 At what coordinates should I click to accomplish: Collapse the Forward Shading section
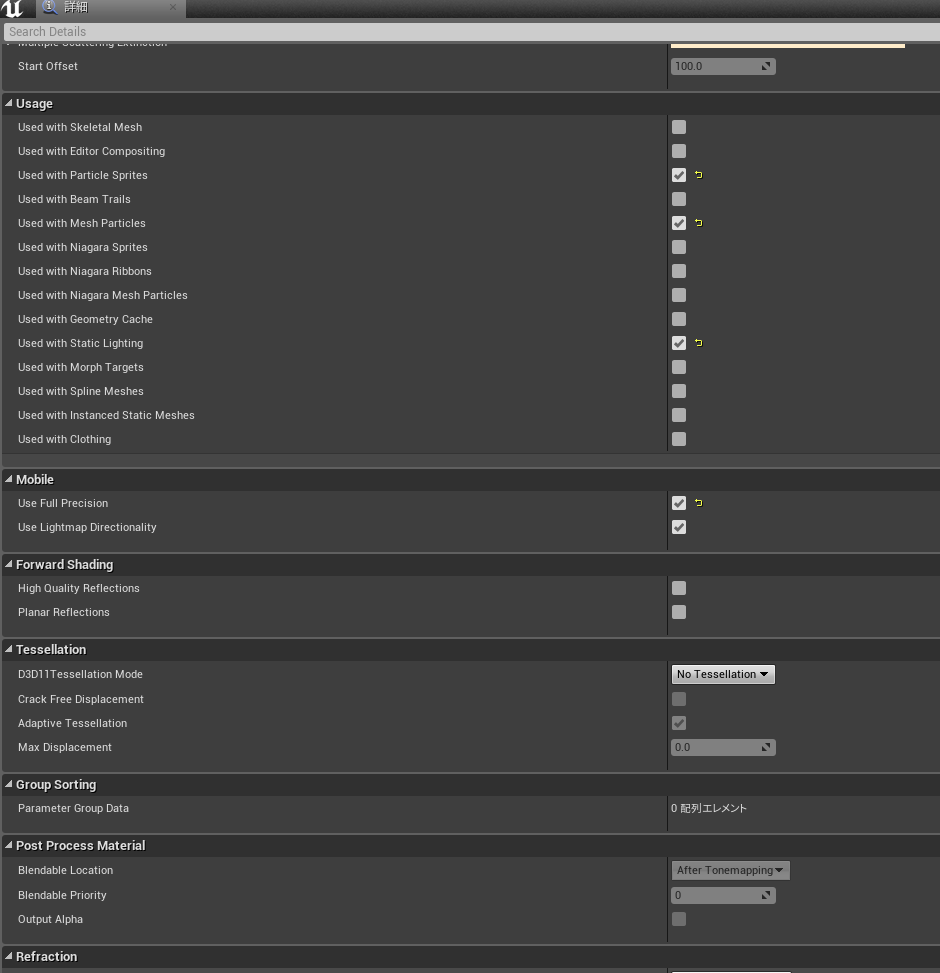point(9,564)
